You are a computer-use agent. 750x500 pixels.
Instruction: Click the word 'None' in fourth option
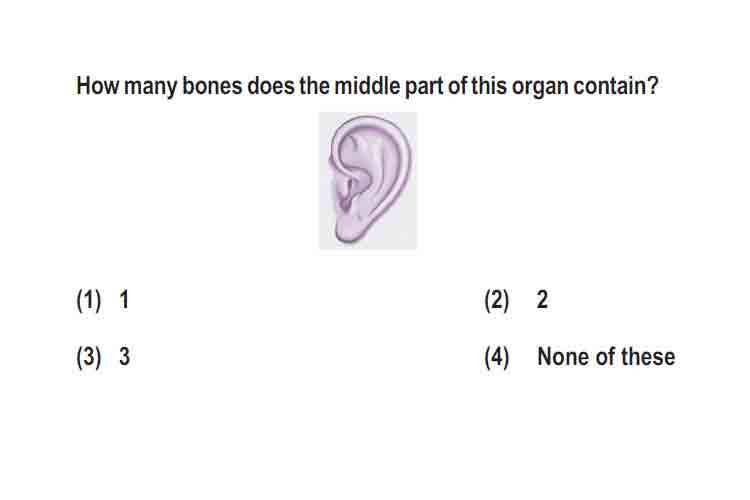[x=563, y=356]
